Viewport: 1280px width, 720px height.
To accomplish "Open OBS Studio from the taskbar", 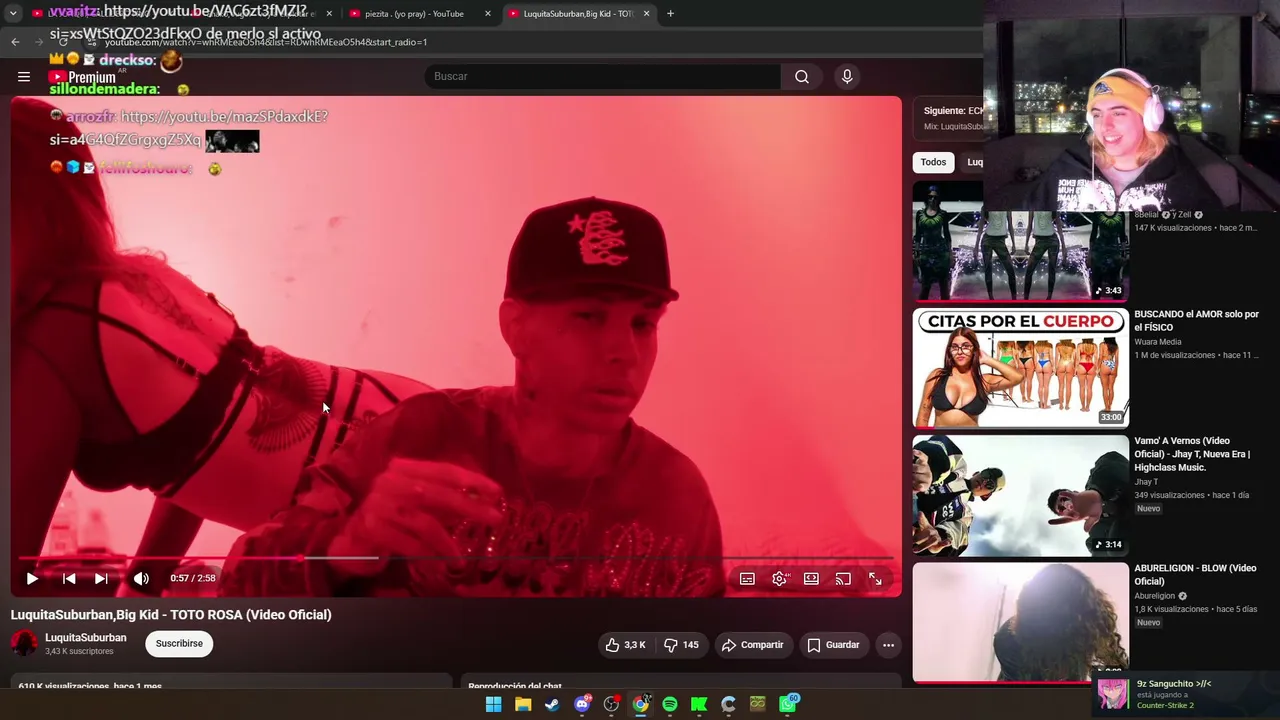I will (611, 704).
